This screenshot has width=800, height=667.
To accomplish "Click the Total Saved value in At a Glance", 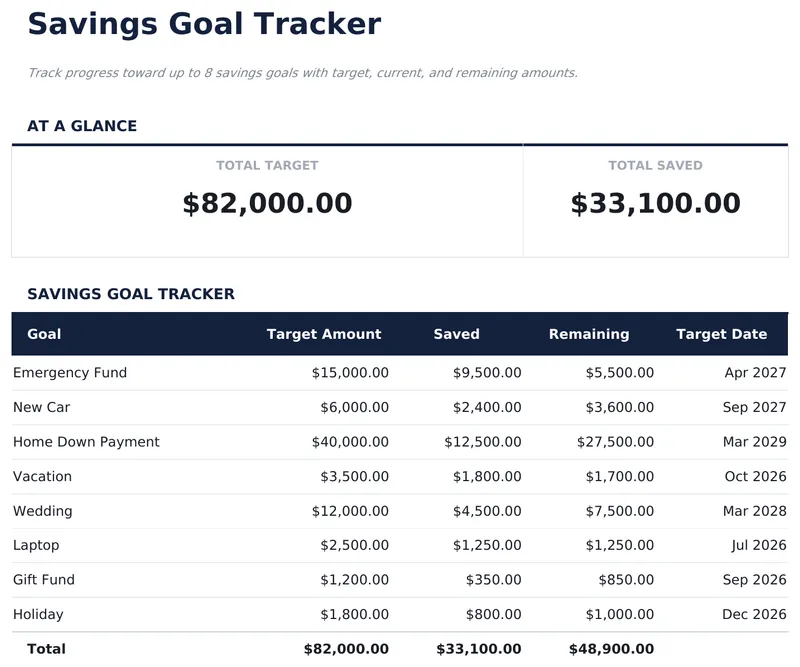I will pos(655,204).
